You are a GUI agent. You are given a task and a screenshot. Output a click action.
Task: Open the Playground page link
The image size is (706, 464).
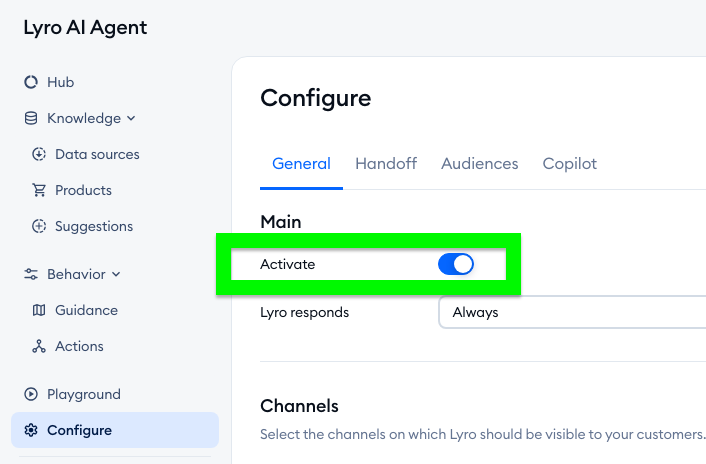[84, 394]
